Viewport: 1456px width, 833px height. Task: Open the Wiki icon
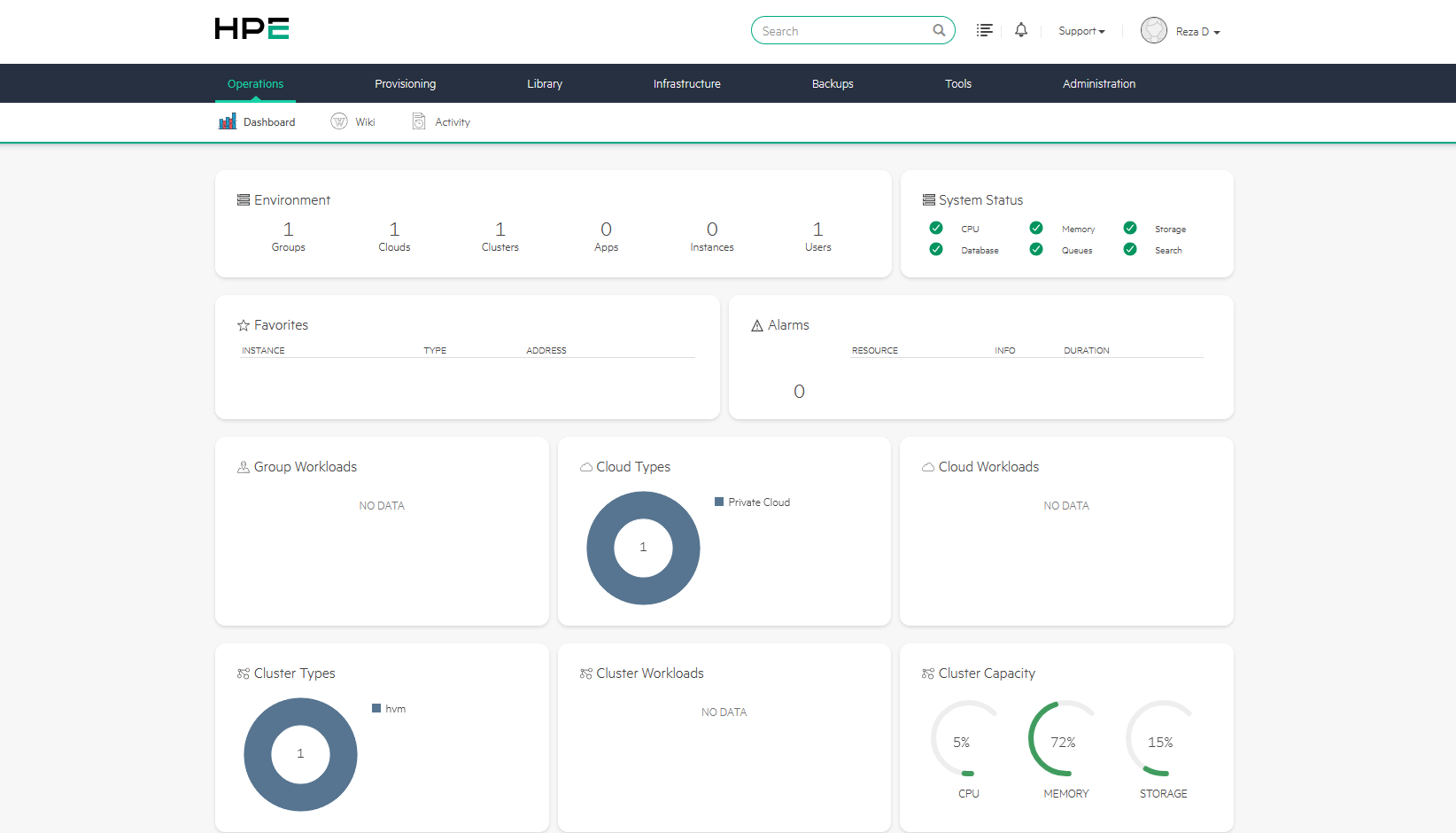pos(339,121)
